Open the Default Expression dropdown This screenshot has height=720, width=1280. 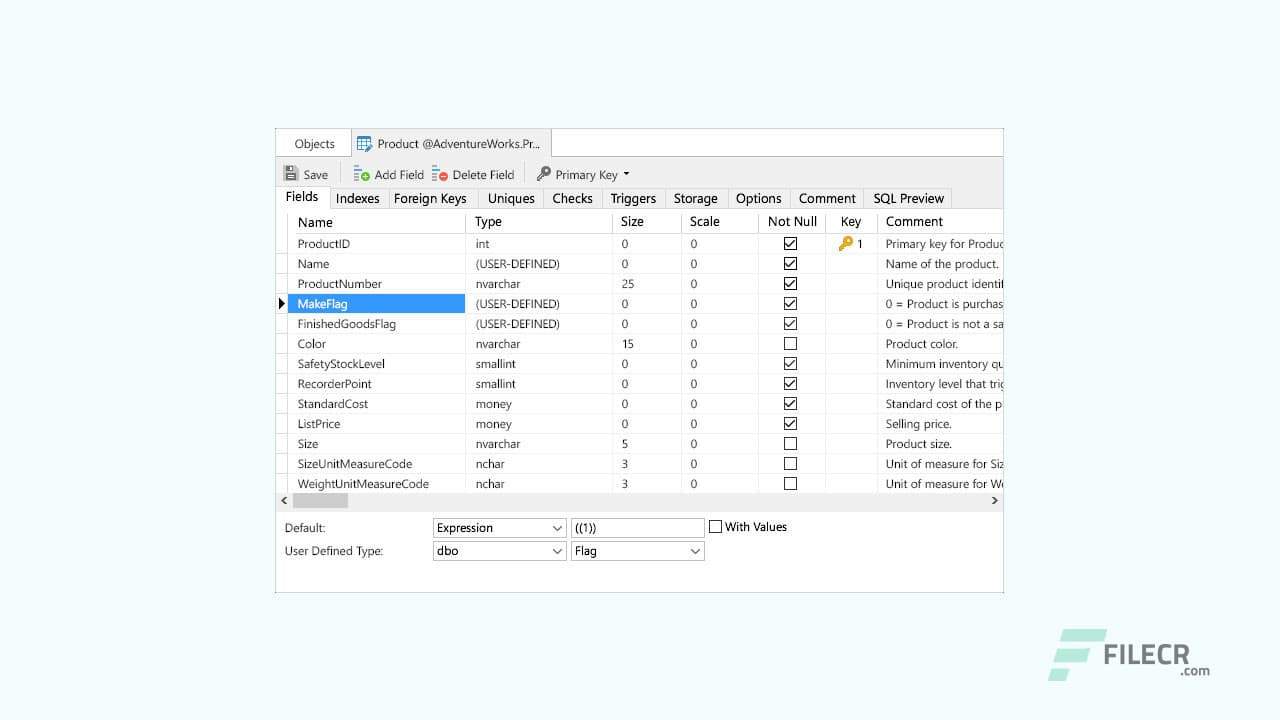point(558,527)
